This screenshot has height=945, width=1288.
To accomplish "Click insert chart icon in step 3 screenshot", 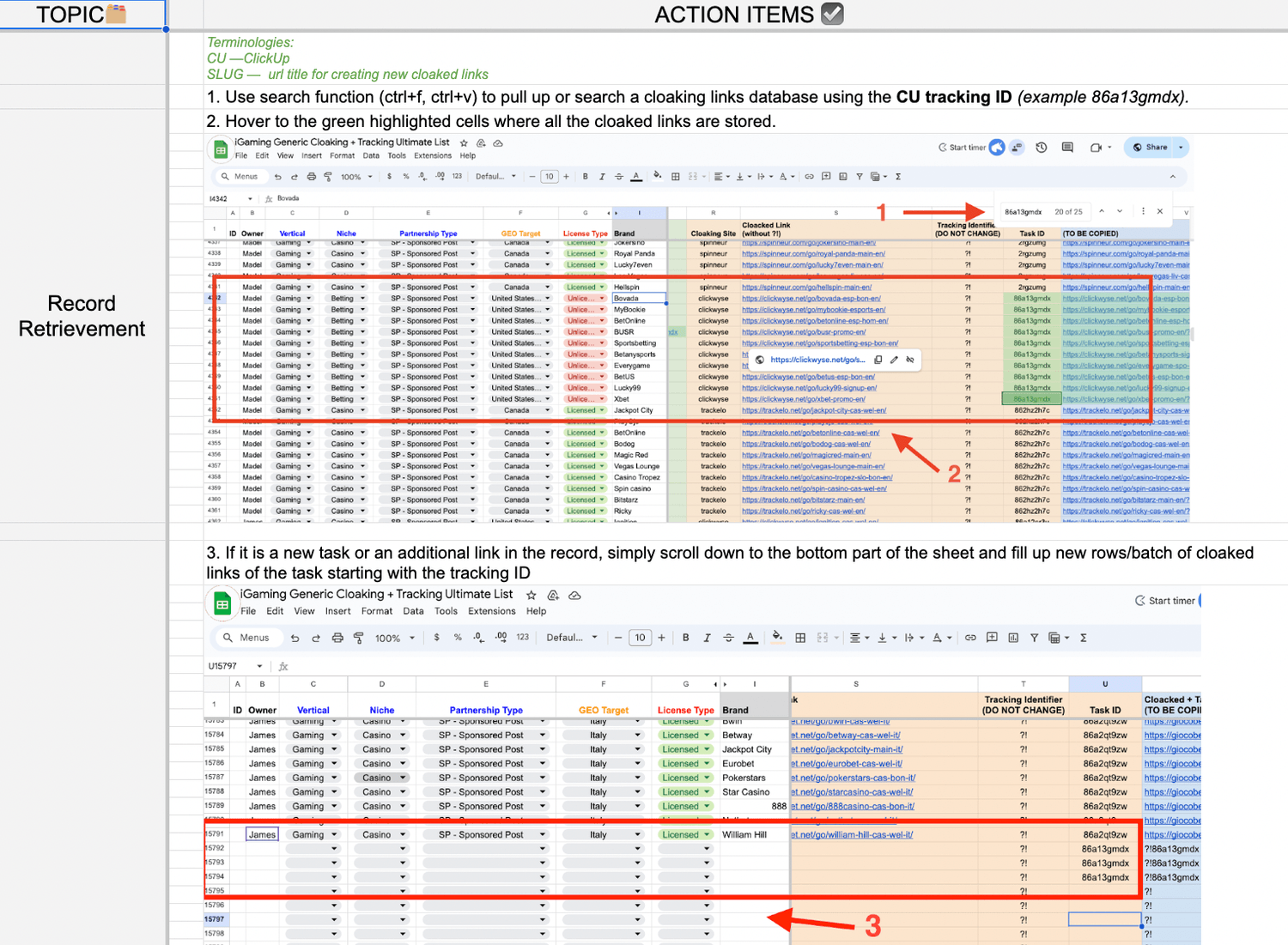I will (x=1013, y=638).
